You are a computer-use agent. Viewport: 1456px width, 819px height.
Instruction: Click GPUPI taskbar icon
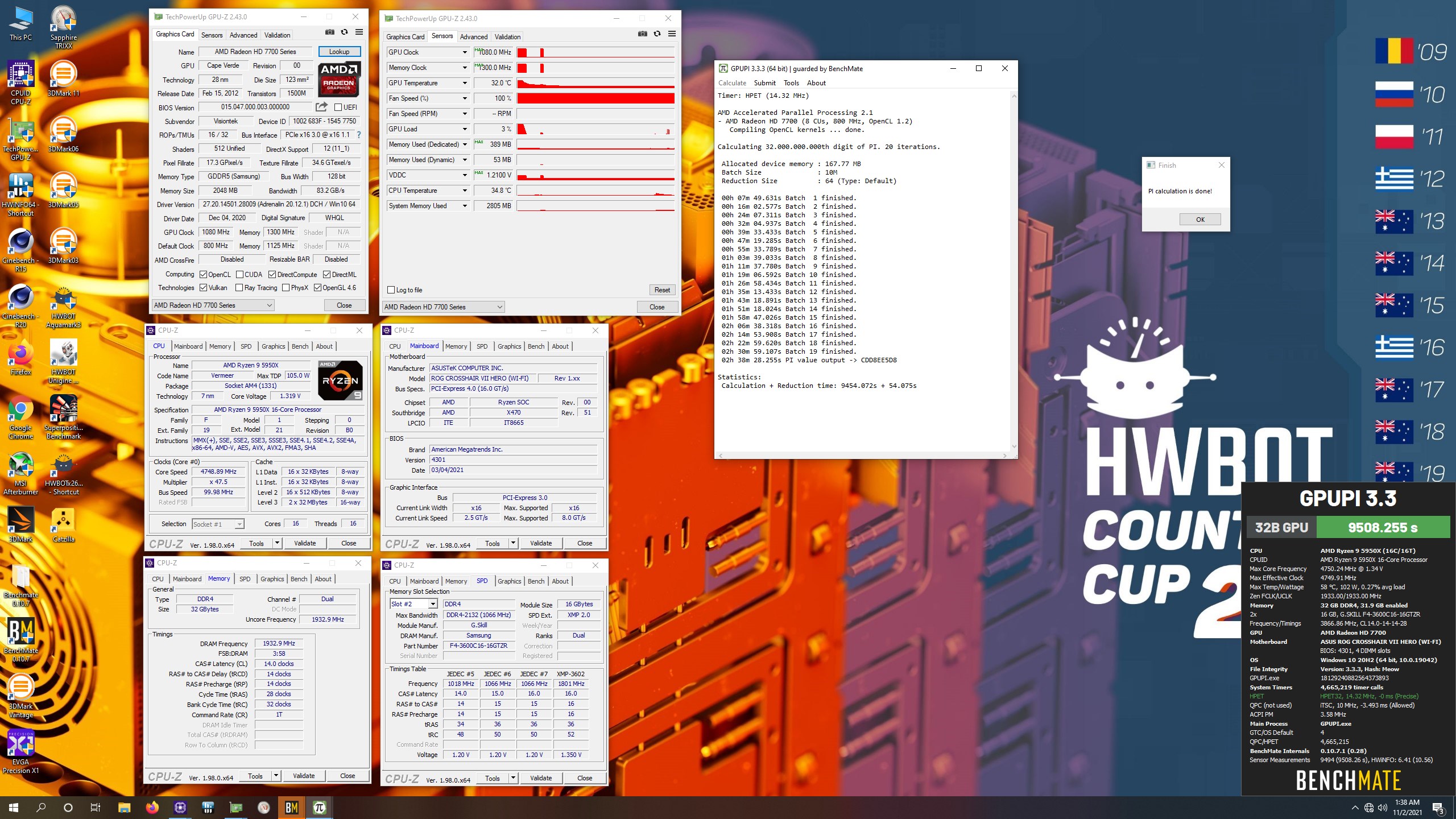tap(319, 807)
